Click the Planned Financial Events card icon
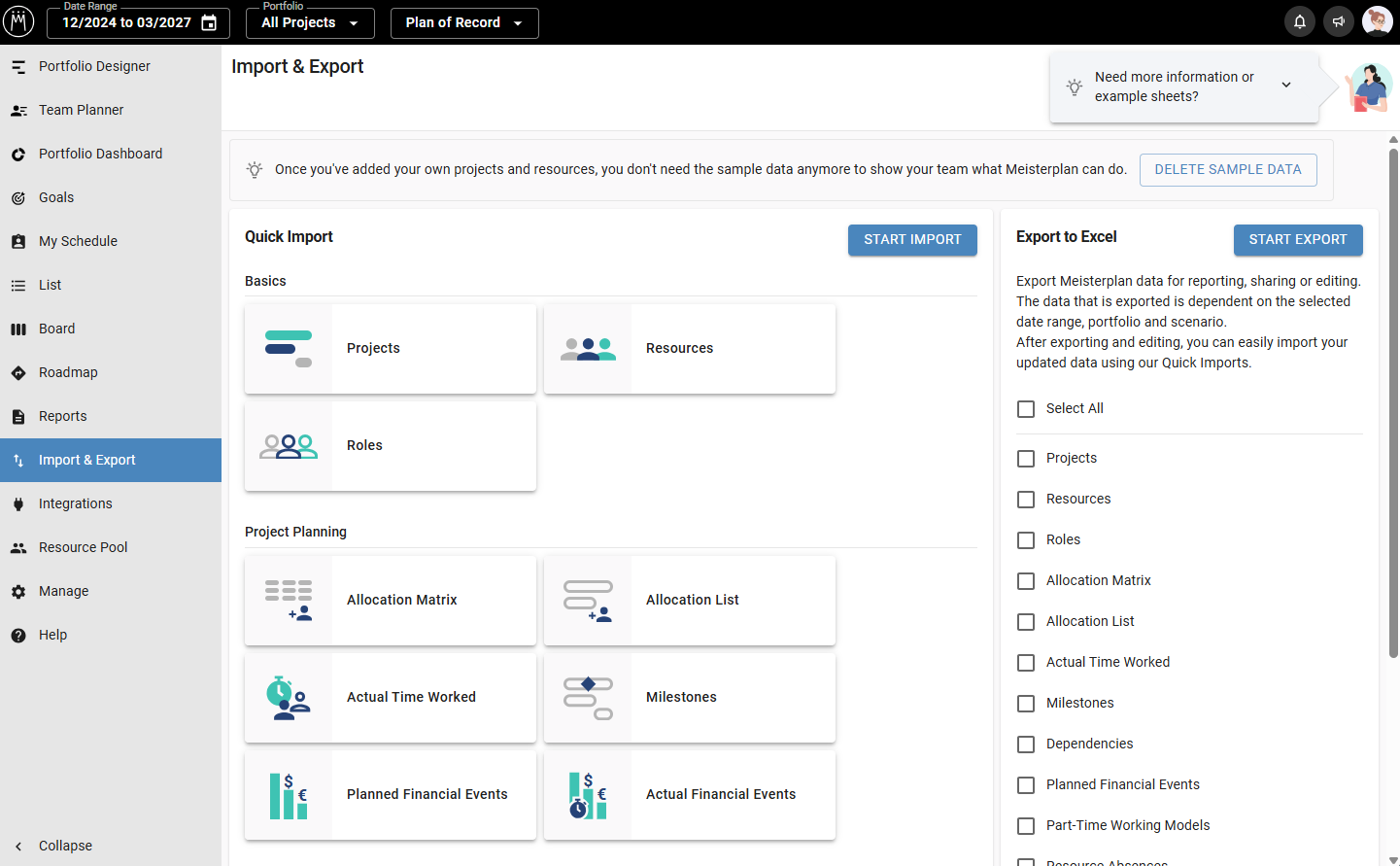The height and width of the screenshot is (866, 1400). pos(289,795)
